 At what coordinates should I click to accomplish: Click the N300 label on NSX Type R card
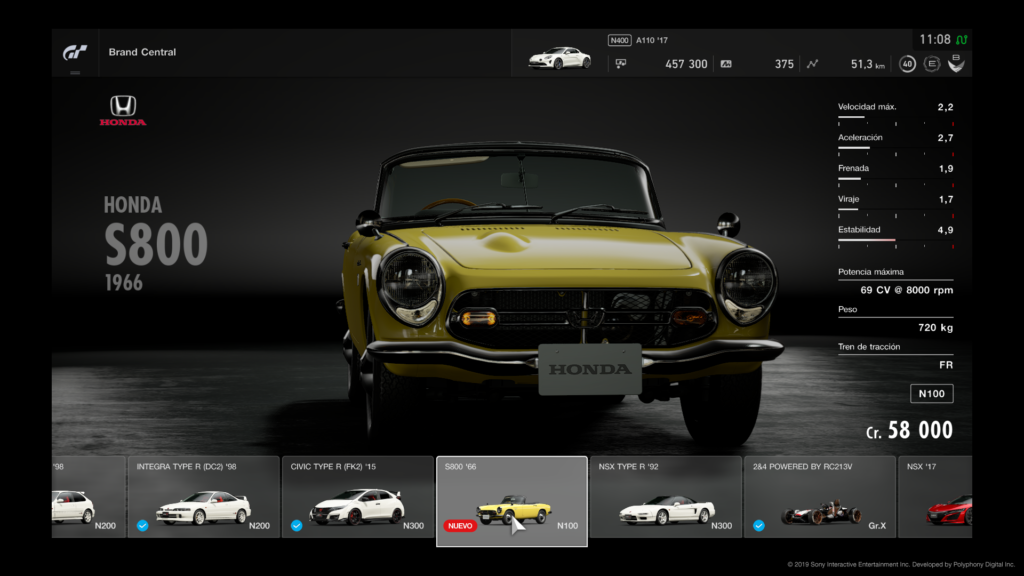[721, 526]
